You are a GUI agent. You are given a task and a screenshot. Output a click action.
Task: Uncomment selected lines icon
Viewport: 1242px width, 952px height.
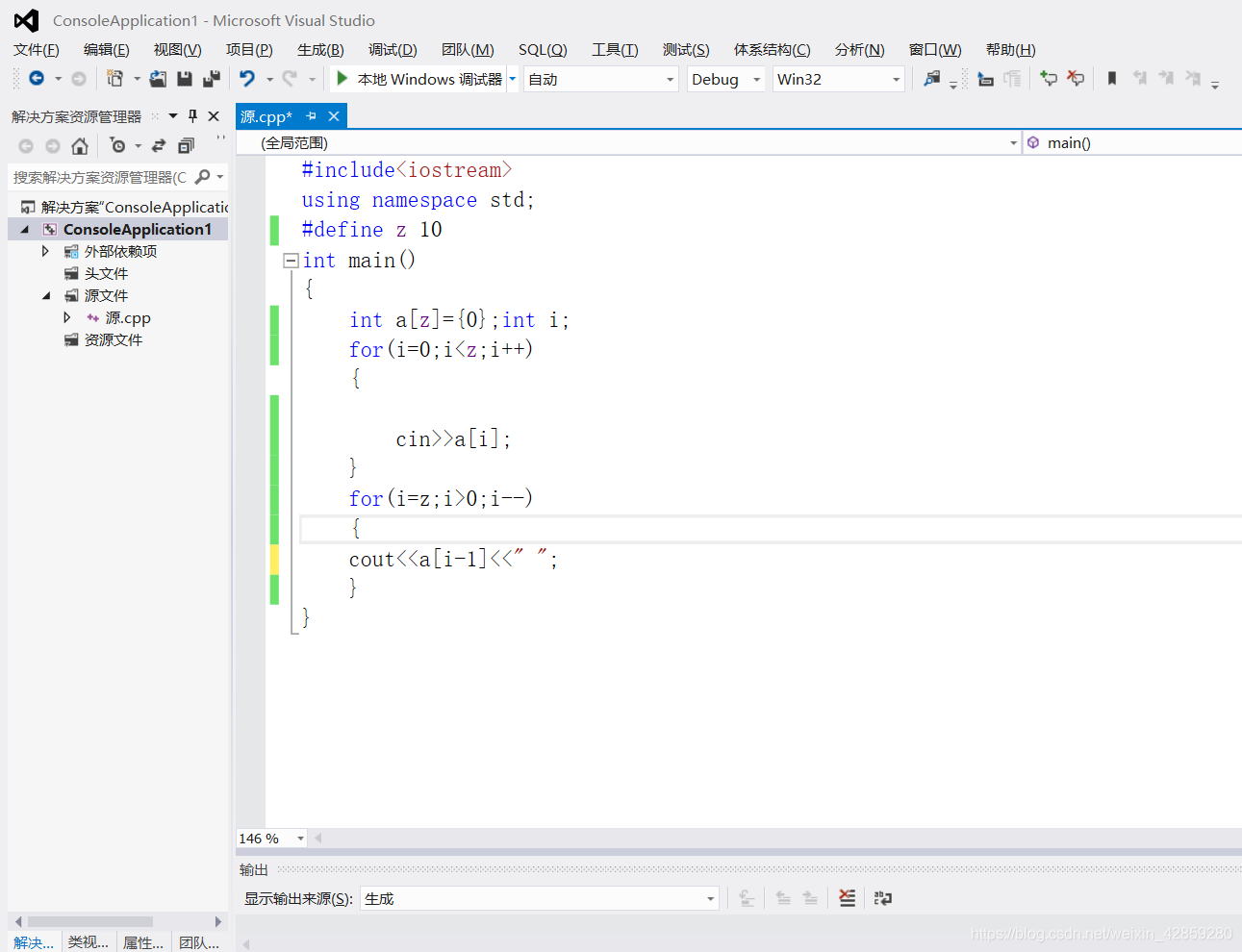point(1076,79)
